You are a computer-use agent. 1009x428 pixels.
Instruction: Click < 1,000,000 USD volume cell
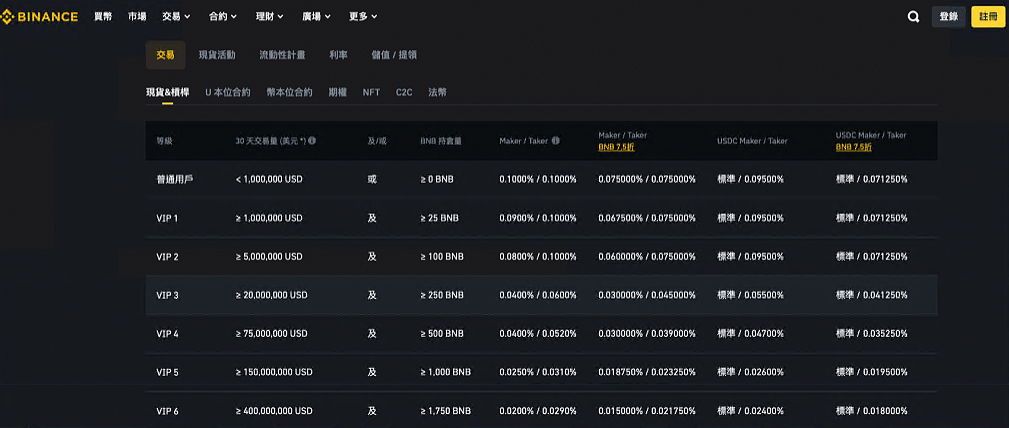tap(269, 180)
